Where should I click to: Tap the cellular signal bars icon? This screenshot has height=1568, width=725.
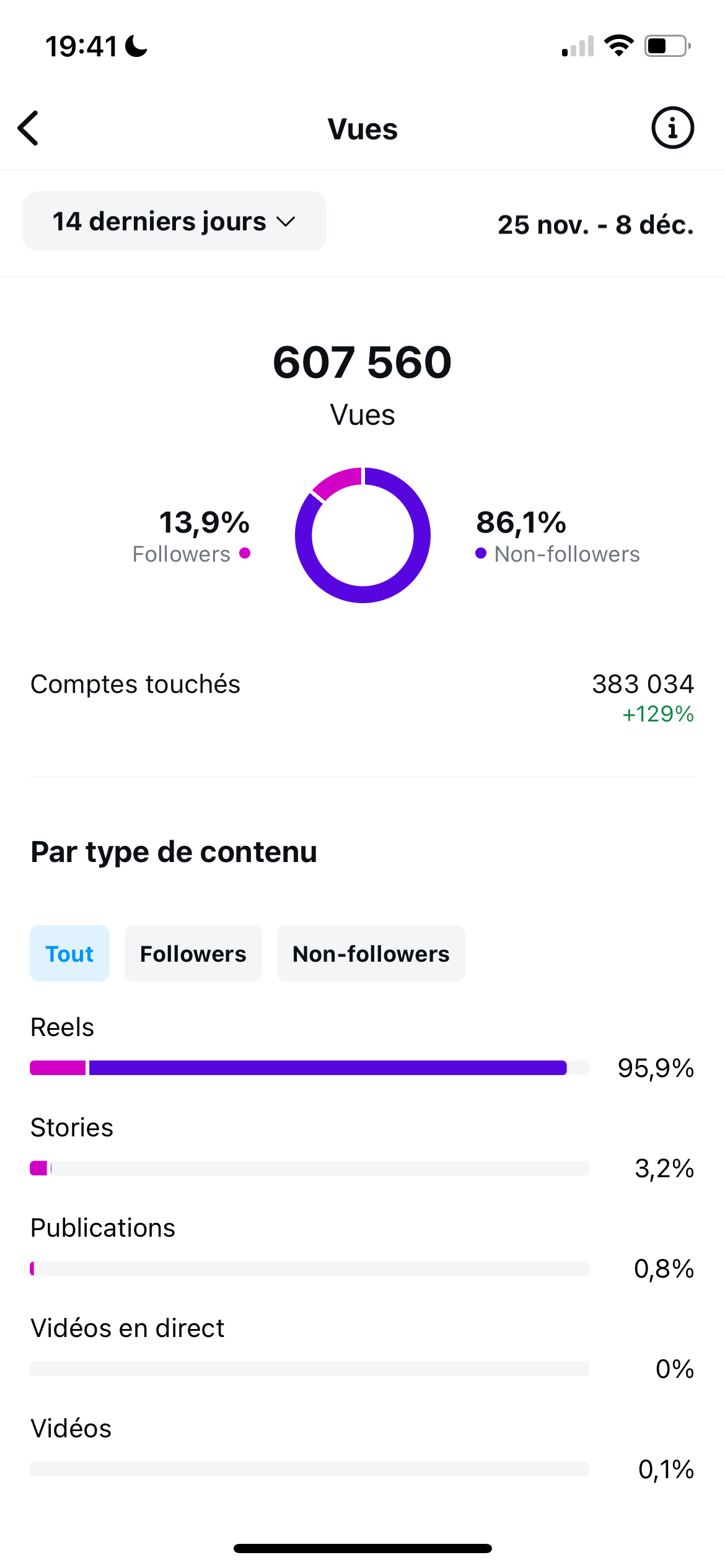coord(578,47)
